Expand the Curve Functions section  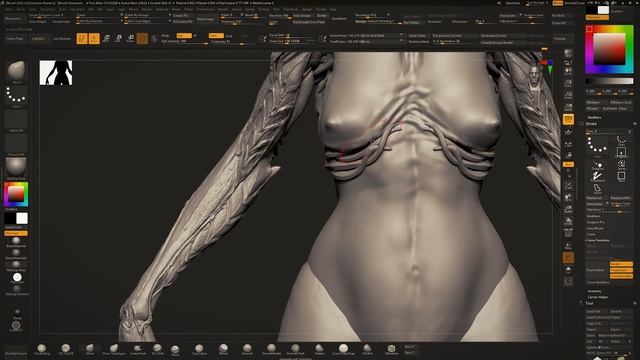click(x=598, y=240)
